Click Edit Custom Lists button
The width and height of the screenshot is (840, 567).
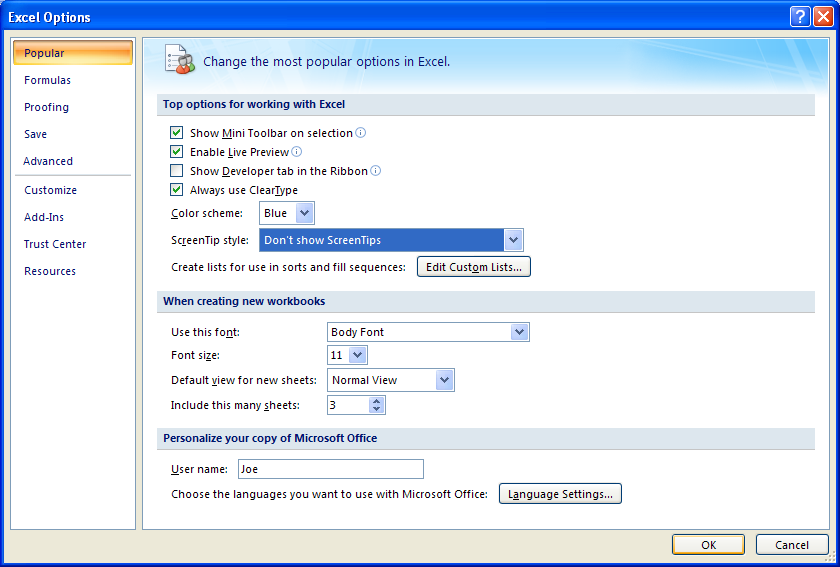pyautogui.click(x=474, y=267)
